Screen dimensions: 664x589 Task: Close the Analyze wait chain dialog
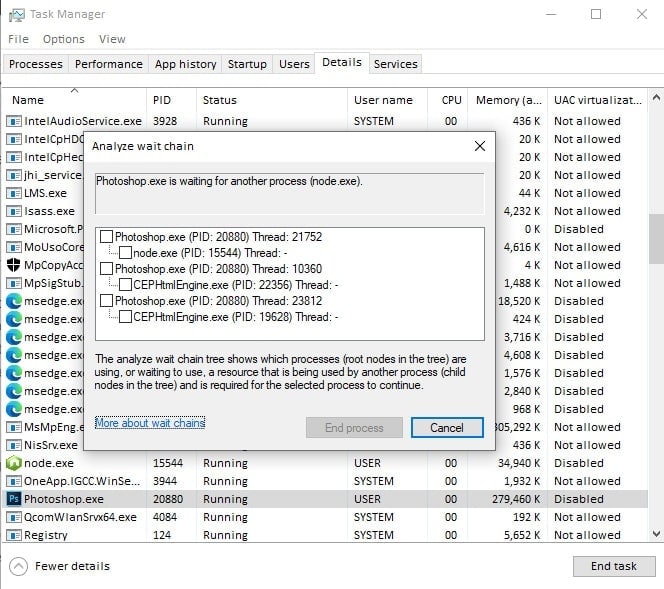coord(479,147)
